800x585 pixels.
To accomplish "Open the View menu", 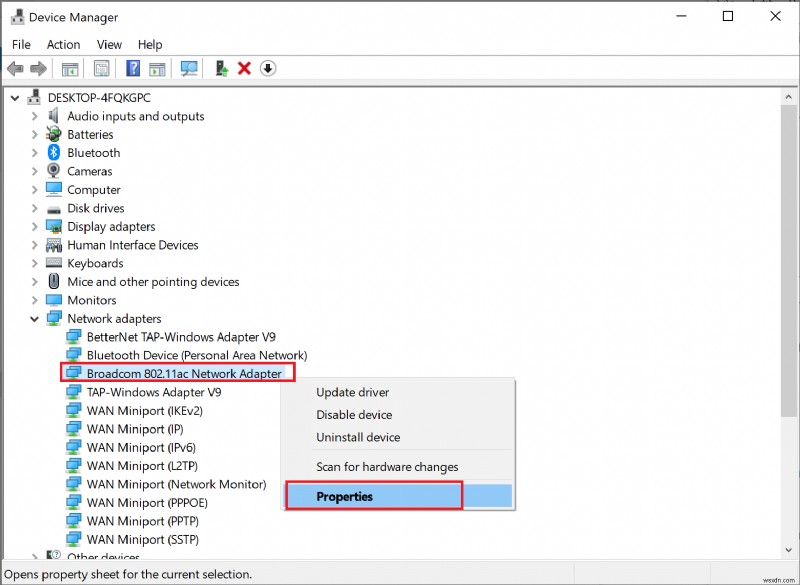I will pyautogui.click(x=109, y=44).
